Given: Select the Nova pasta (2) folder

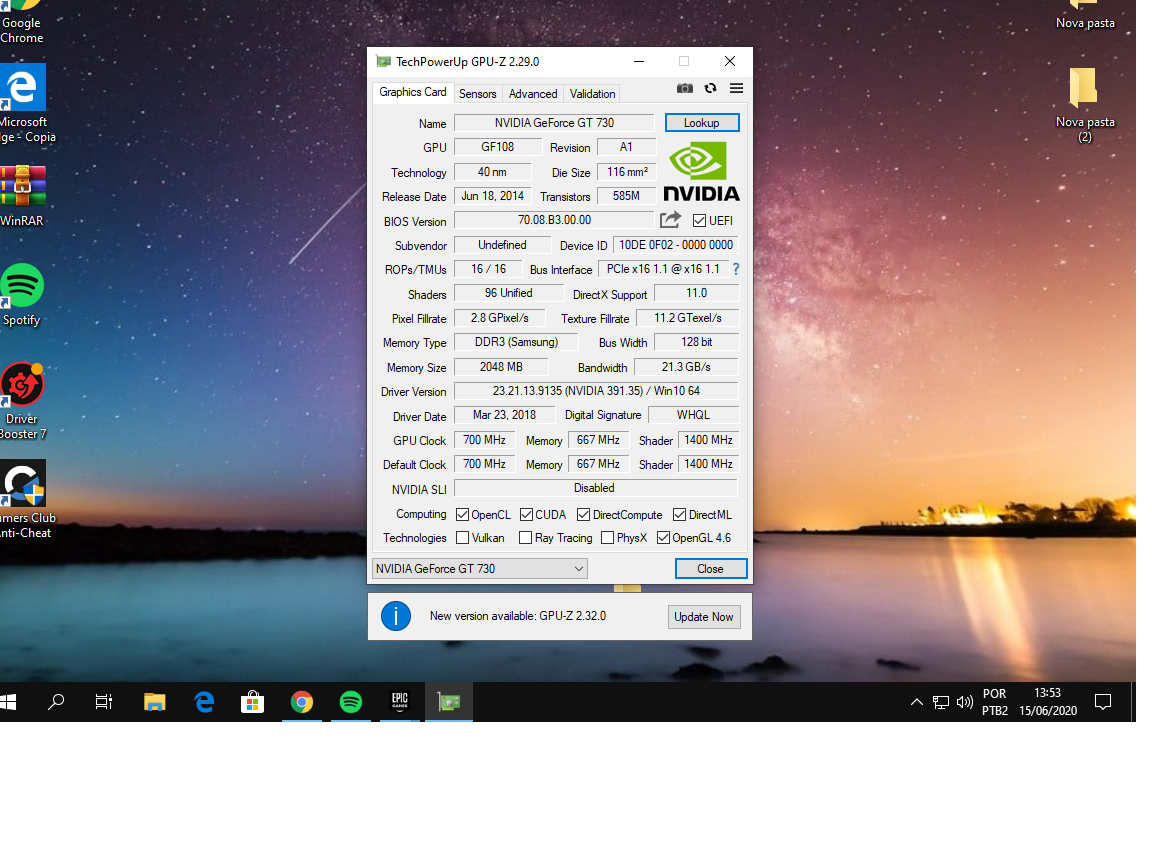Looking at the screenshot, I should [x=1084, y=105].
